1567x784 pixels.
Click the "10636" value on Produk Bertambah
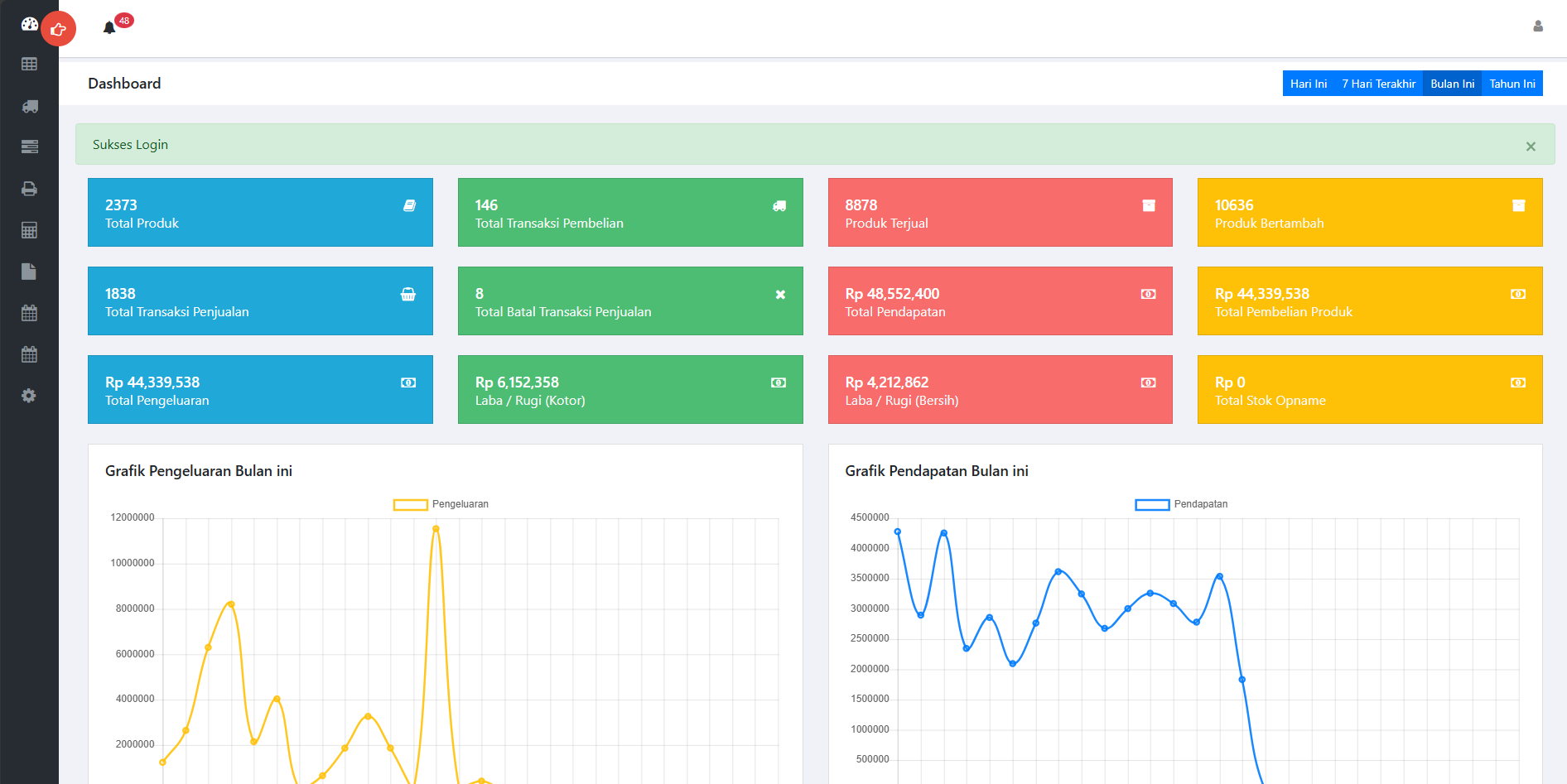(1234, 205)
